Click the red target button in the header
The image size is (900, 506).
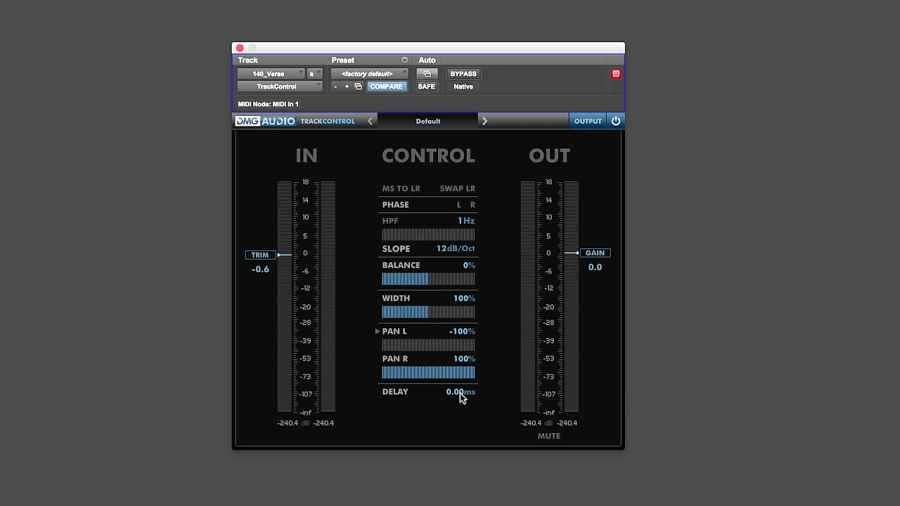[616, 73]
